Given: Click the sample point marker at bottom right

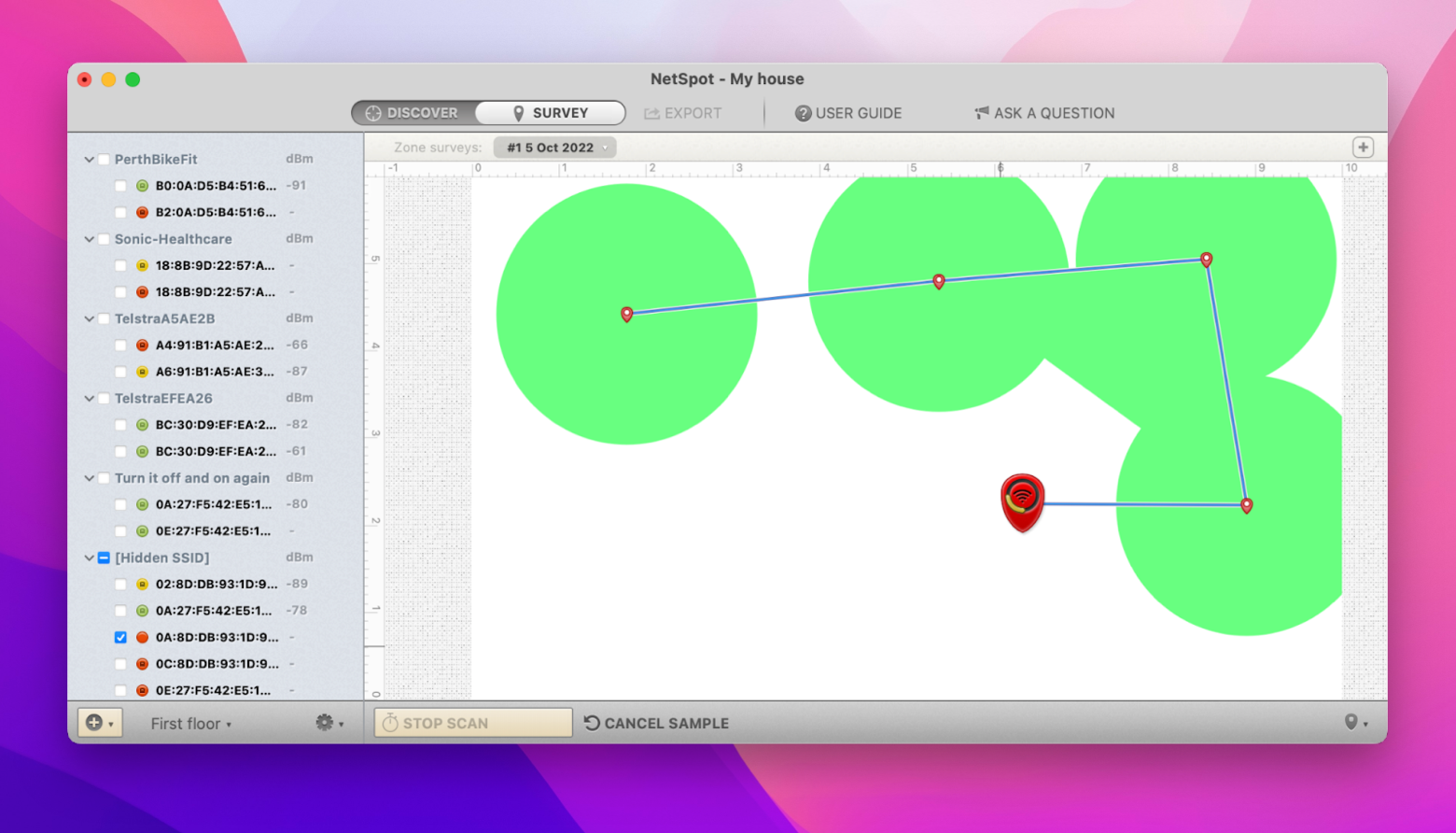Looking at the screenshot, I should click(1247, 505).
